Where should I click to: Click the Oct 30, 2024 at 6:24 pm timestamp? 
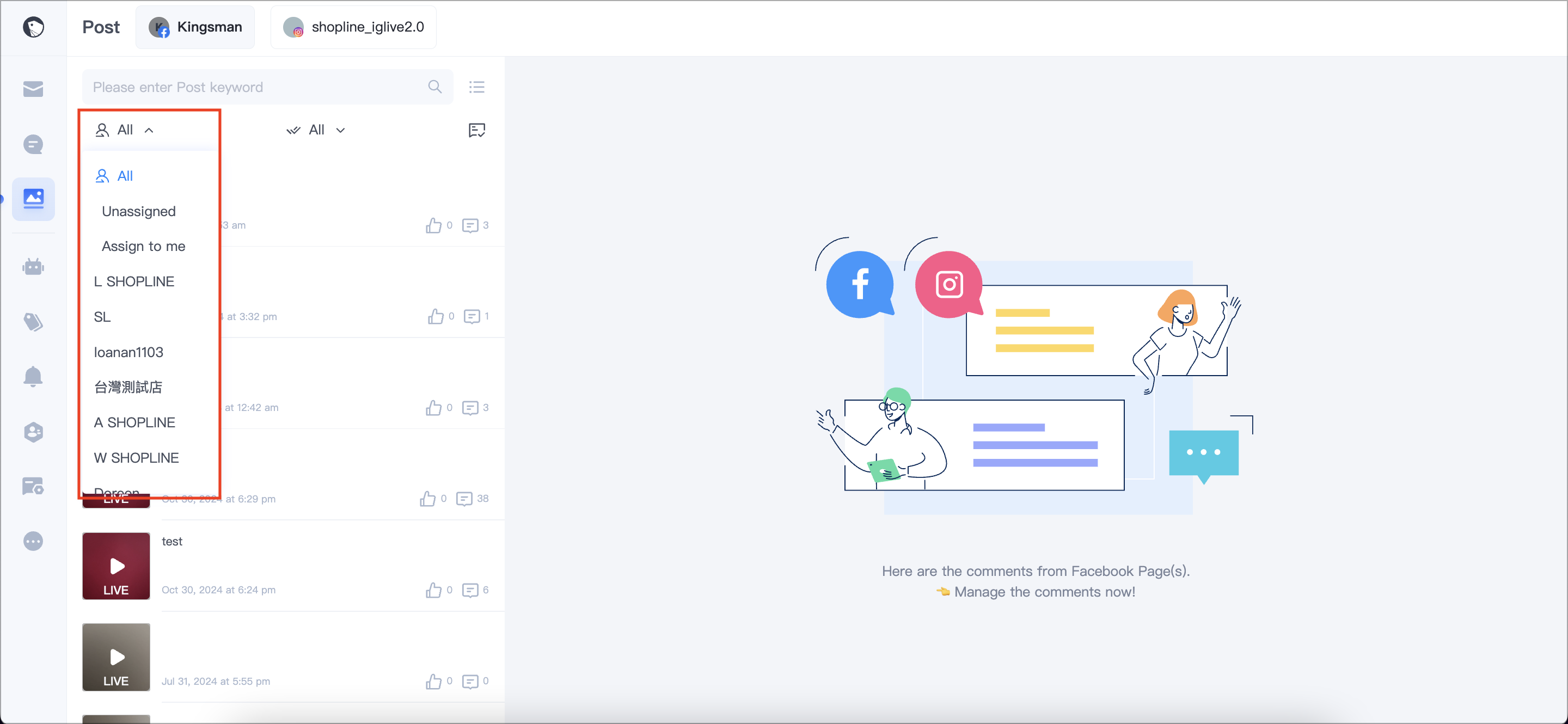pos(218,590)
